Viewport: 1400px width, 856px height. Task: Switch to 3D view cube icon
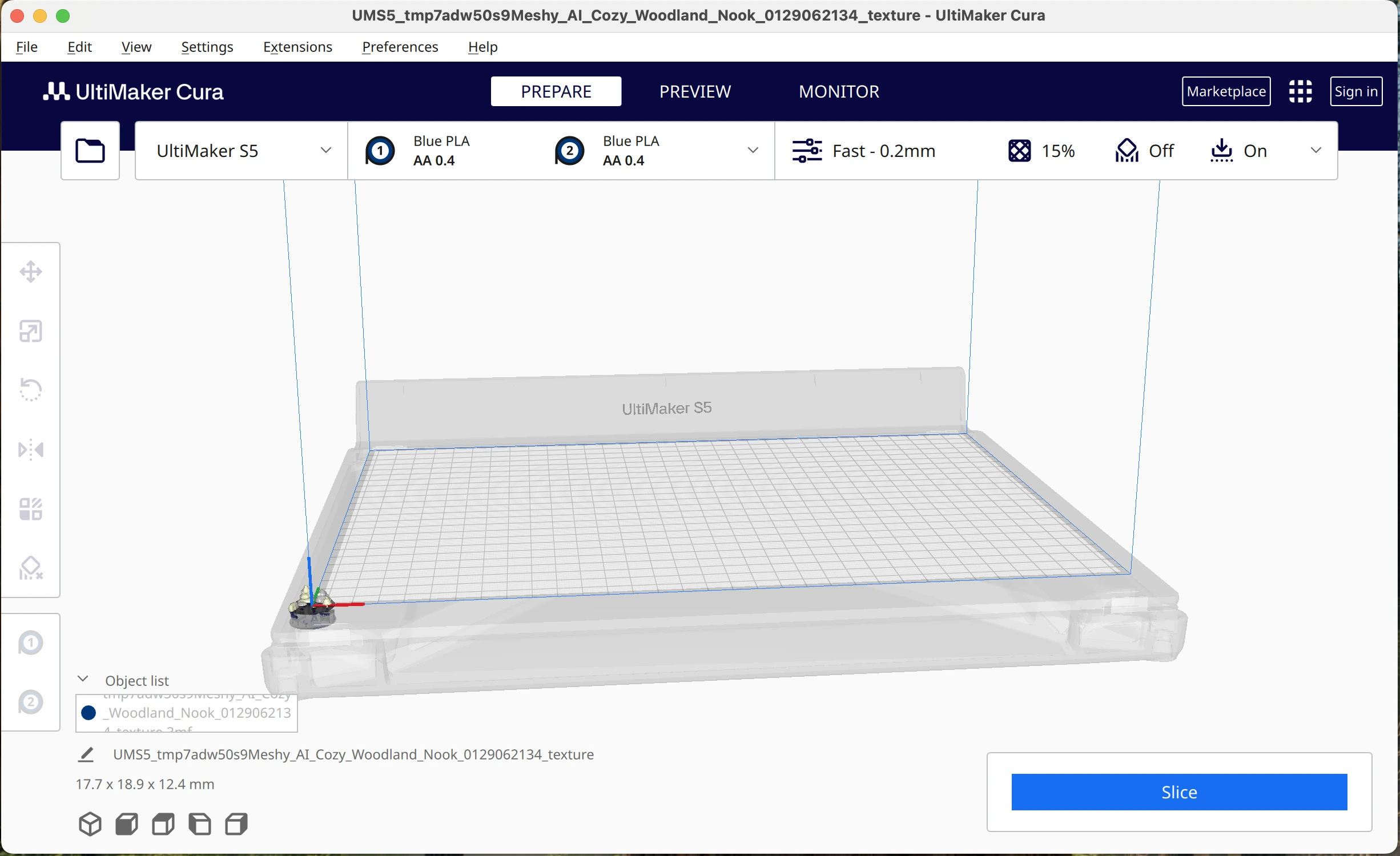click(90, 824)
